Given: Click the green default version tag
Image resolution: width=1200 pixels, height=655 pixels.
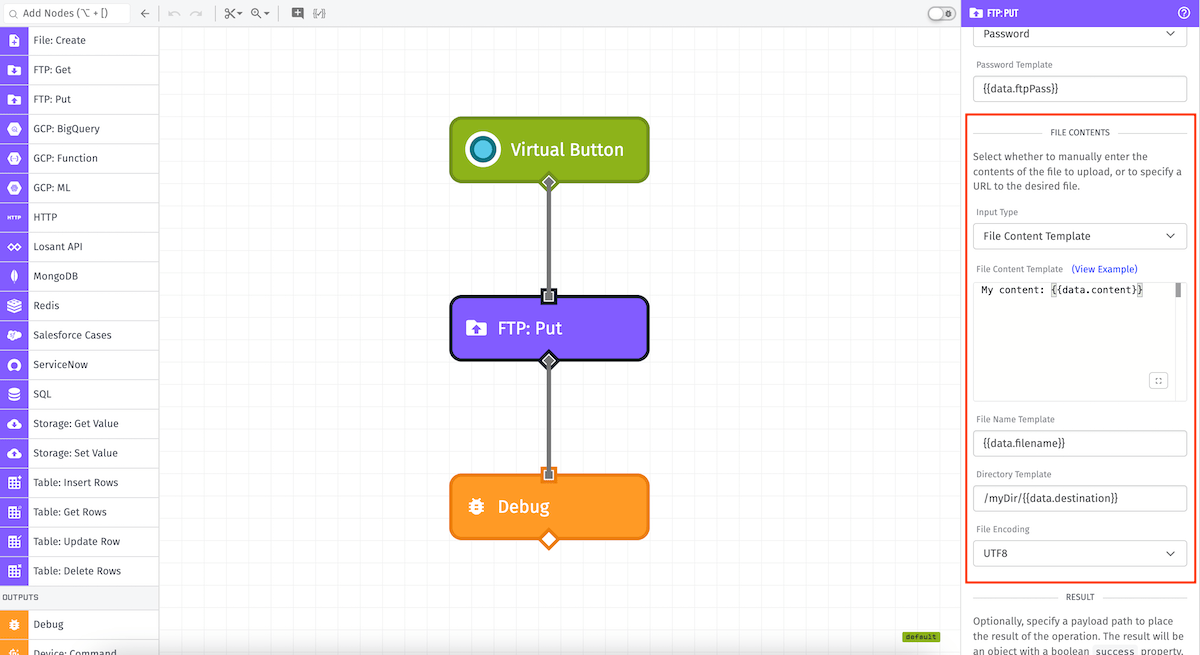Looking at the screenshot, I should (920, 637).
